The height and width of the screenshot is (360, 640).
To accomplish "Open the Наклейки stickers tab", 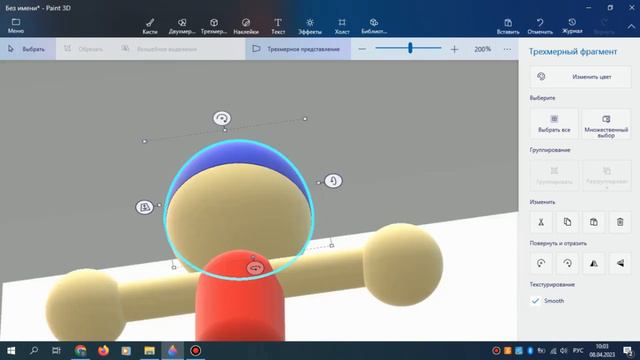I will [246, 26].
